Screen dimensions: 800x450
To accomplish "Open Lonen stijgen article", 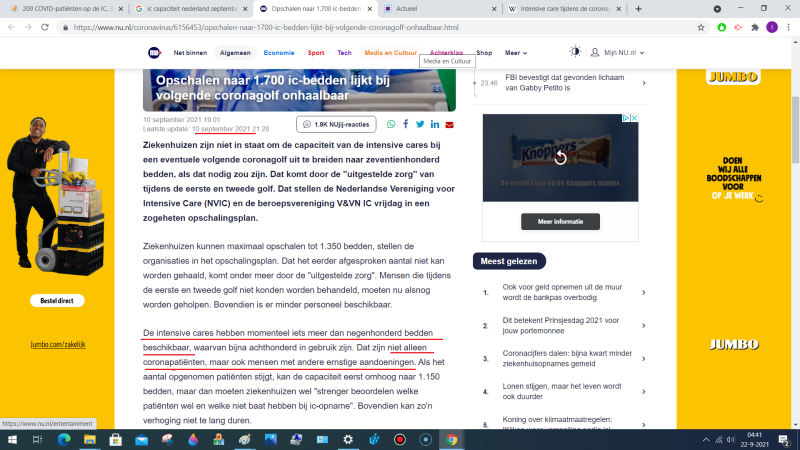I will pyautogui.click(x=562, y=391).
